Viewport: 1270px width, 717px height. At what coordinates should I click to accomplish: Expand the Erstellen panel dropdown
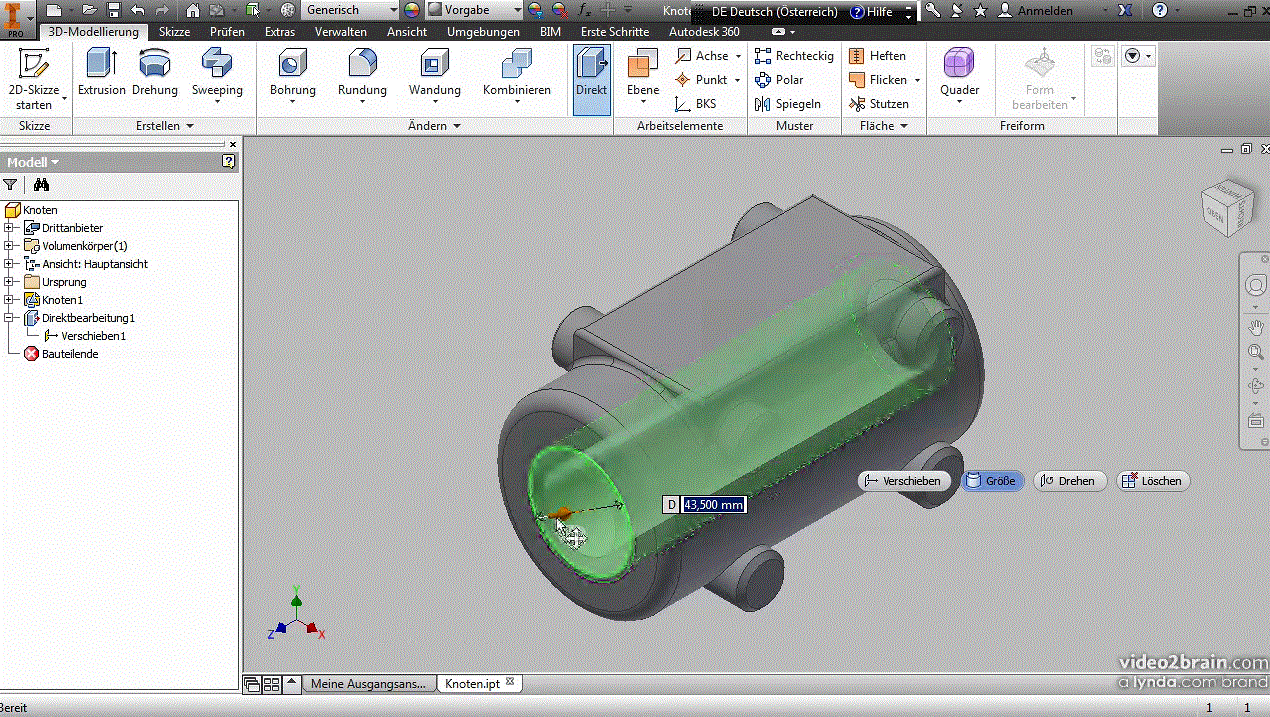click(164, 126)
